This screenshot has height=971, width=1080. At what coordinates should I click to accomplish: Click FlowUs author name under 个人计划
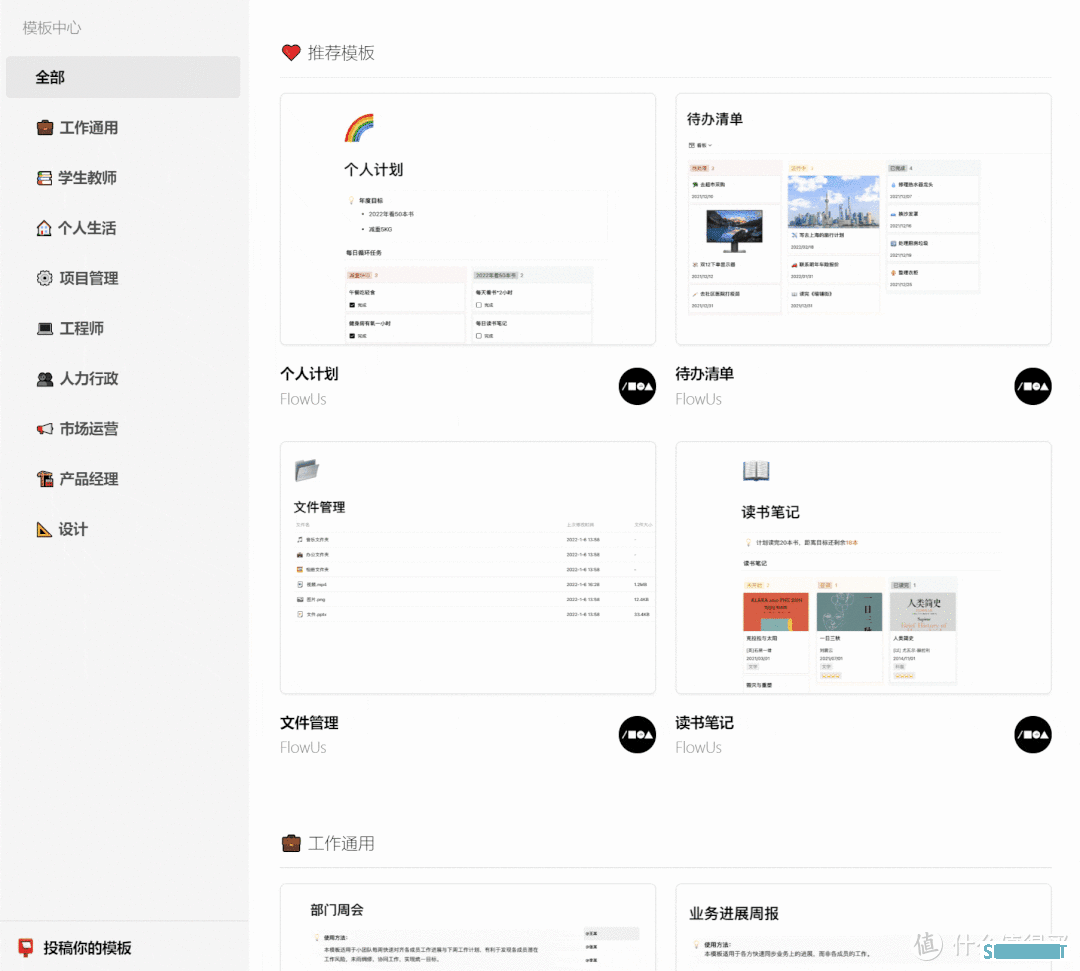[x=303, y=399]
